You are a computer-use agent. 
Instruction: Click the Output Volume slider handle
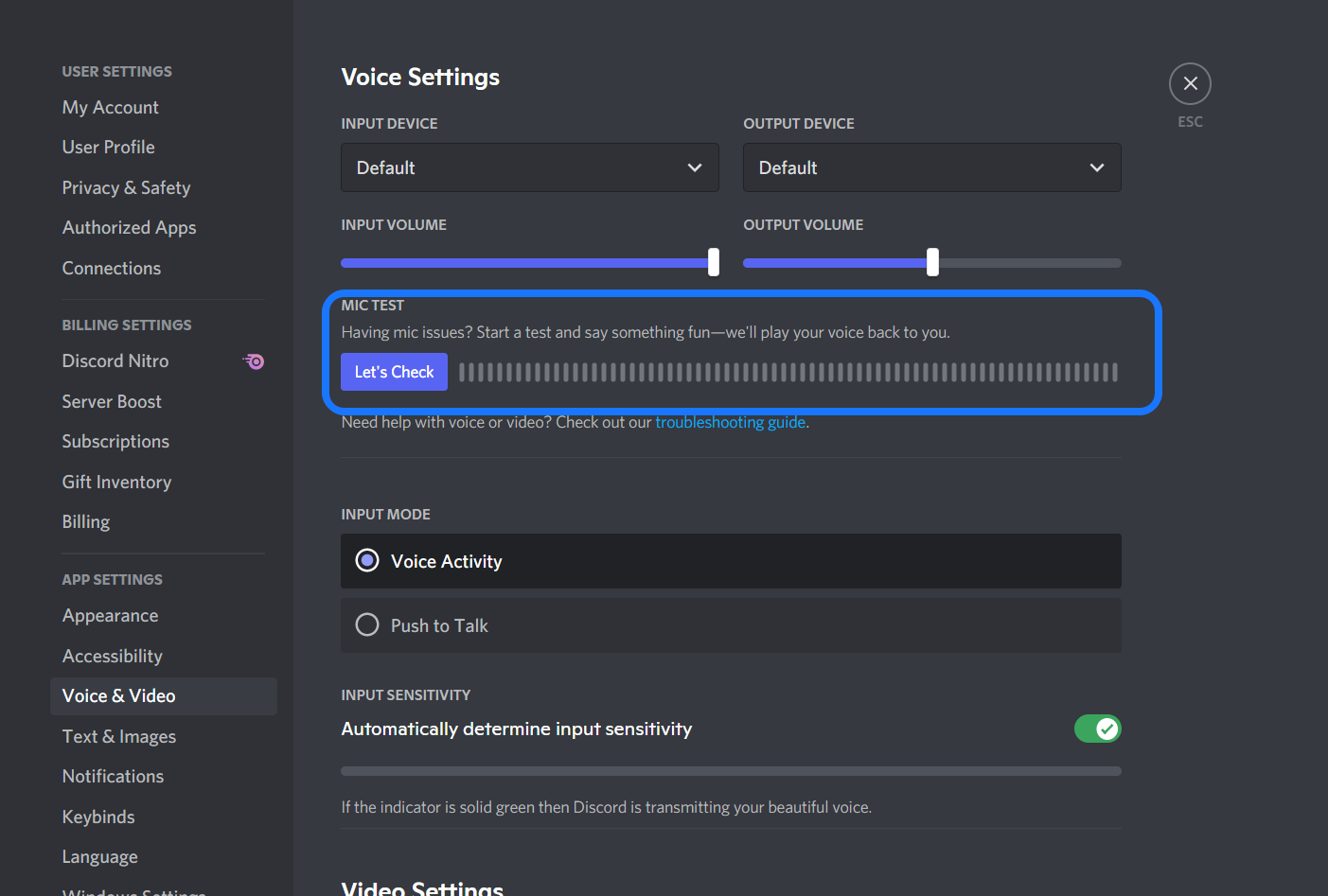coord(932,262)
